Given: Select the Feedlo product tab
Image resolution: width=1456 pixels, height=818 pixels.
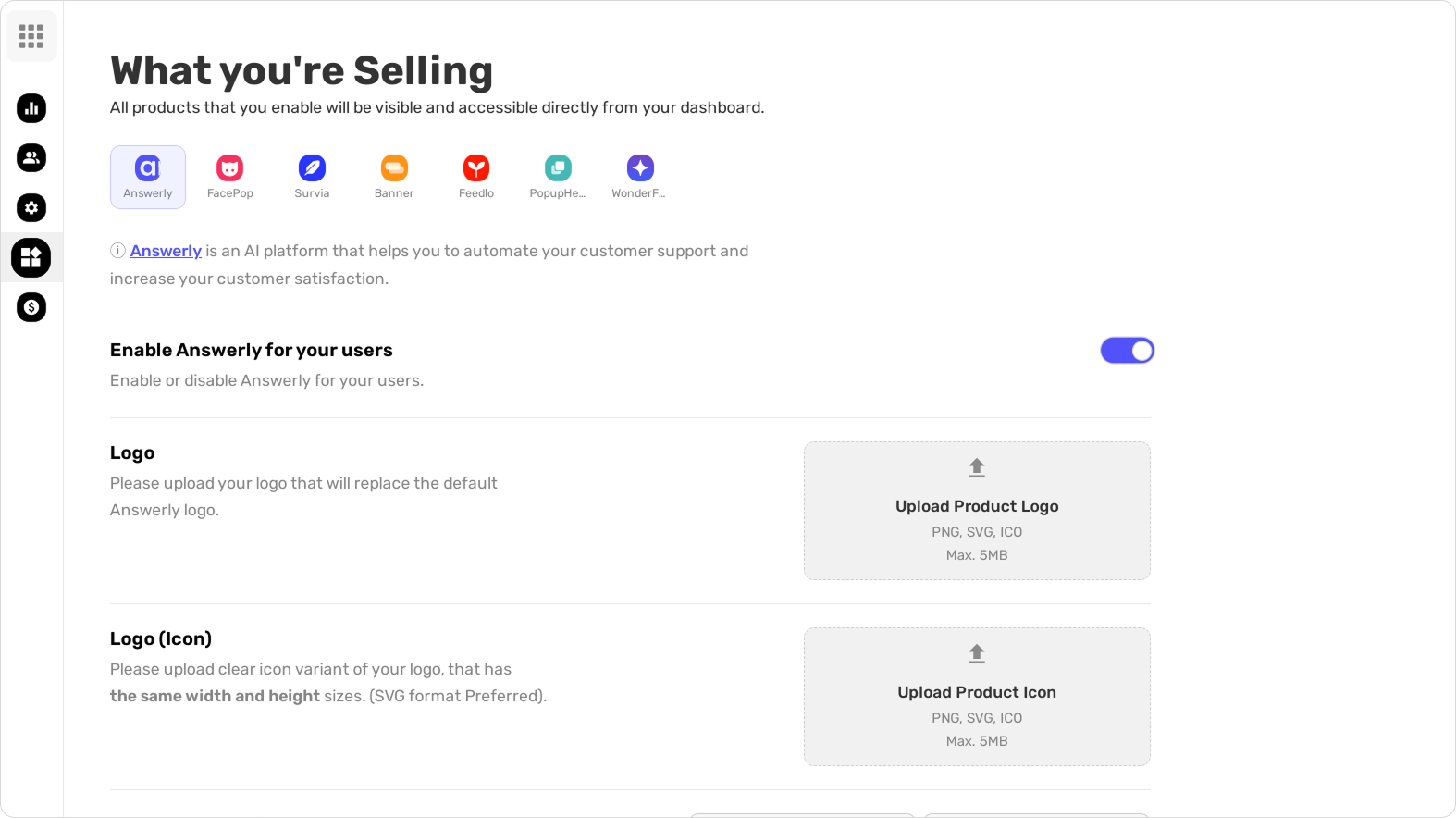Looking at the screenshot, I should (x=476, y=177).
